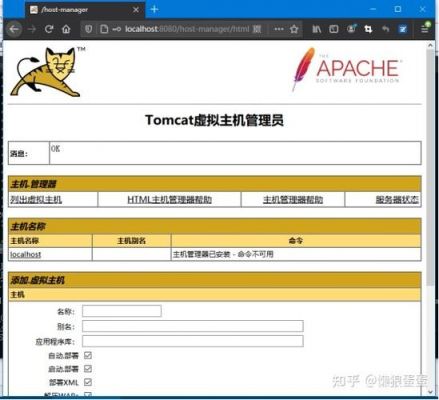
Task: Click the screenshot crop tool icon
Action: [368, 29]
